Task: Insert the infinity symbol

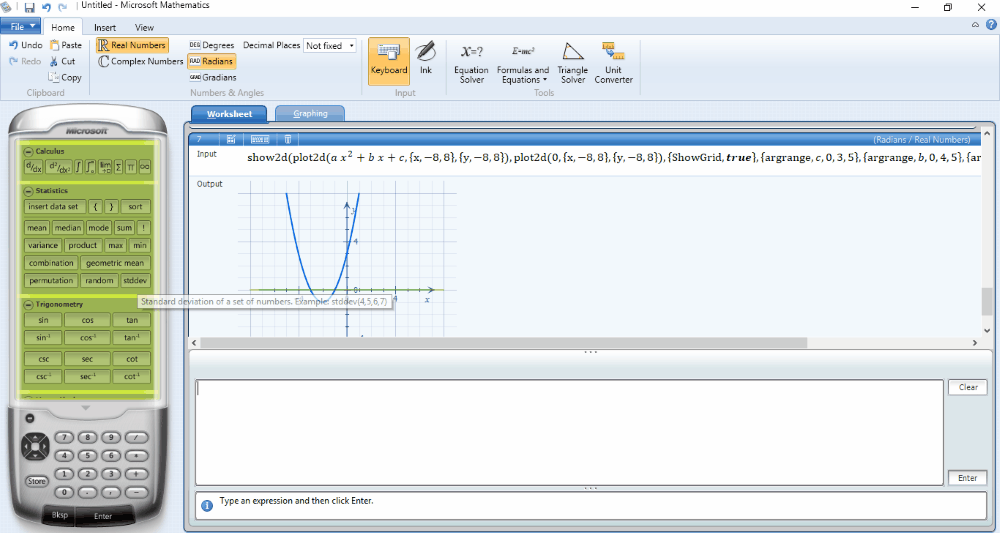Action: coord(145,167)
